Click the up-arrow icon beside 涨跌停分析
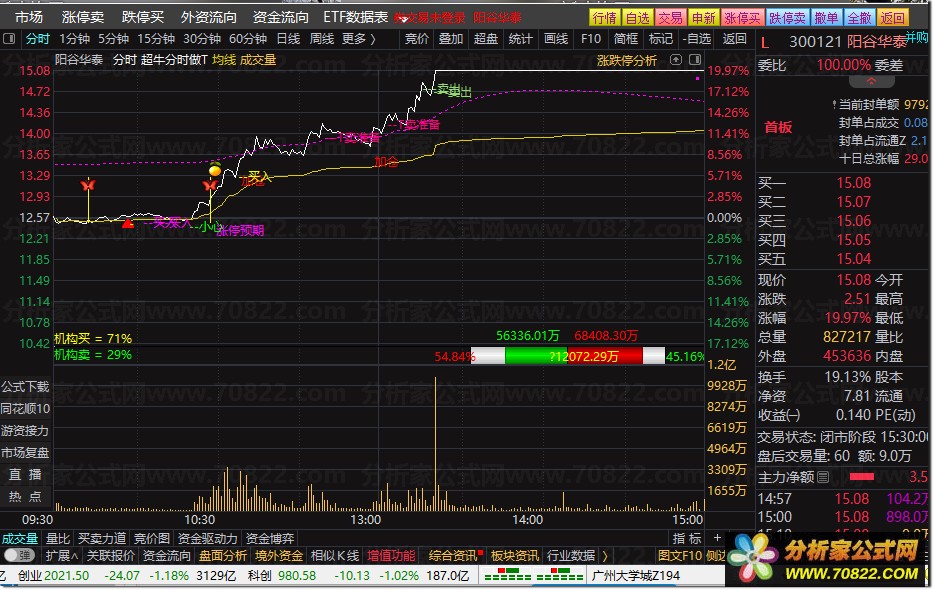Viewport: 935px width, 590px height. tap(677, 60)
